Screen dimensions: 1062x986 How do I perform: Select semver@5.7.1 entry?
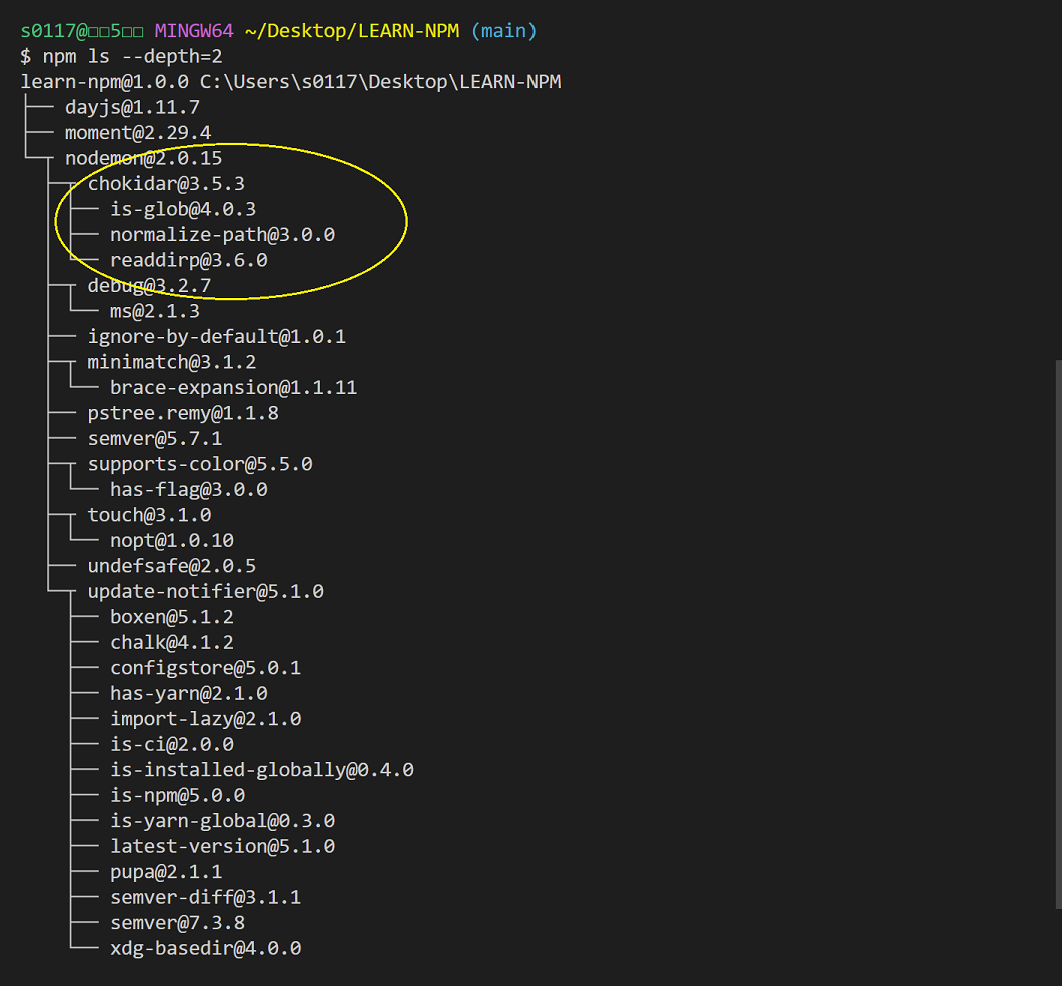(x=154, y=439)
